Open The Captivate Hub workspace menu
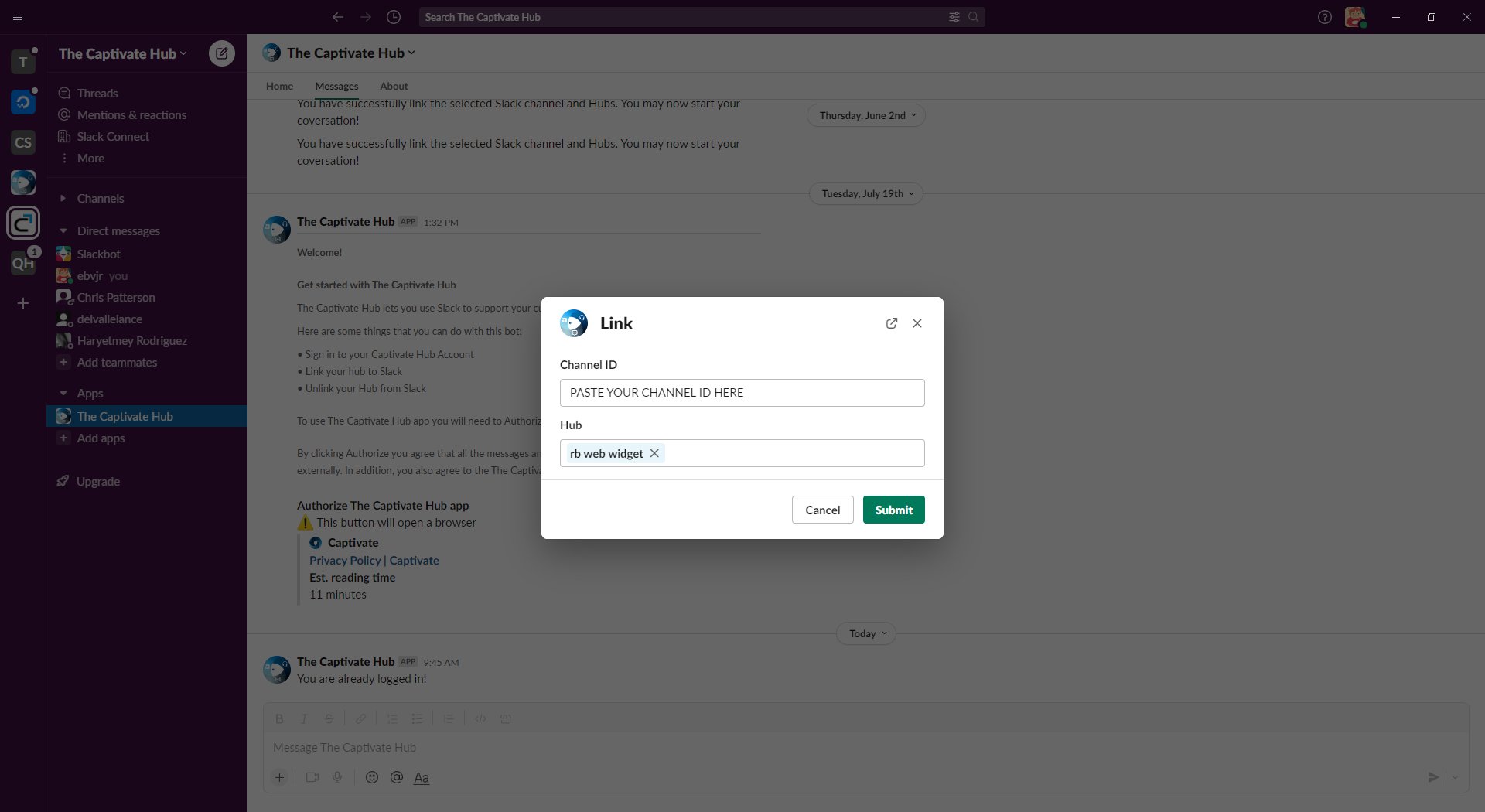 click(122, 53)
